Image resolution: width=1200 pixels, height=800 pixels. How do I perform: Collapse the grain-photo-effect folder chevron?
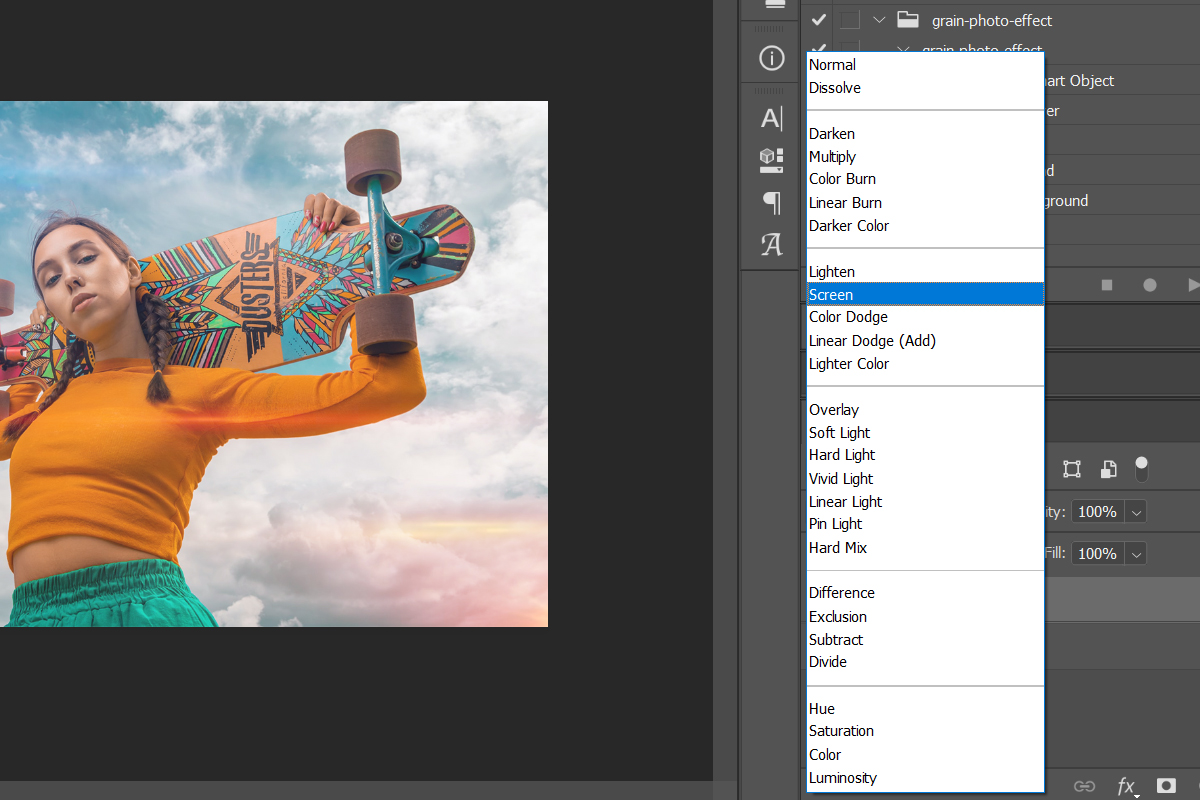pos(879,20)
